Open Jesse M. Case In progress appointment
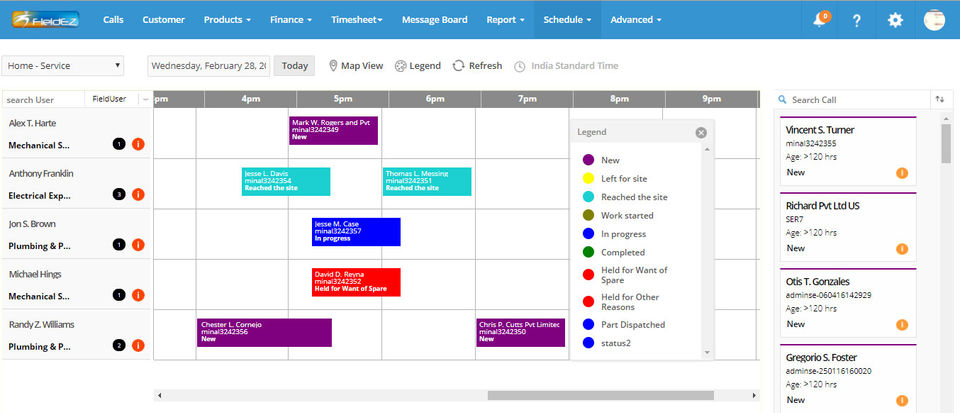This screenshot has height=413, width=960. 356,231
